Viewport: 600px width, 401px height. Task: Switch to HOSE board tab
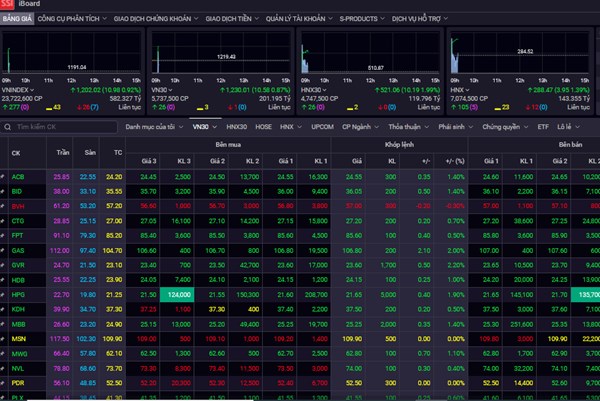263,127
